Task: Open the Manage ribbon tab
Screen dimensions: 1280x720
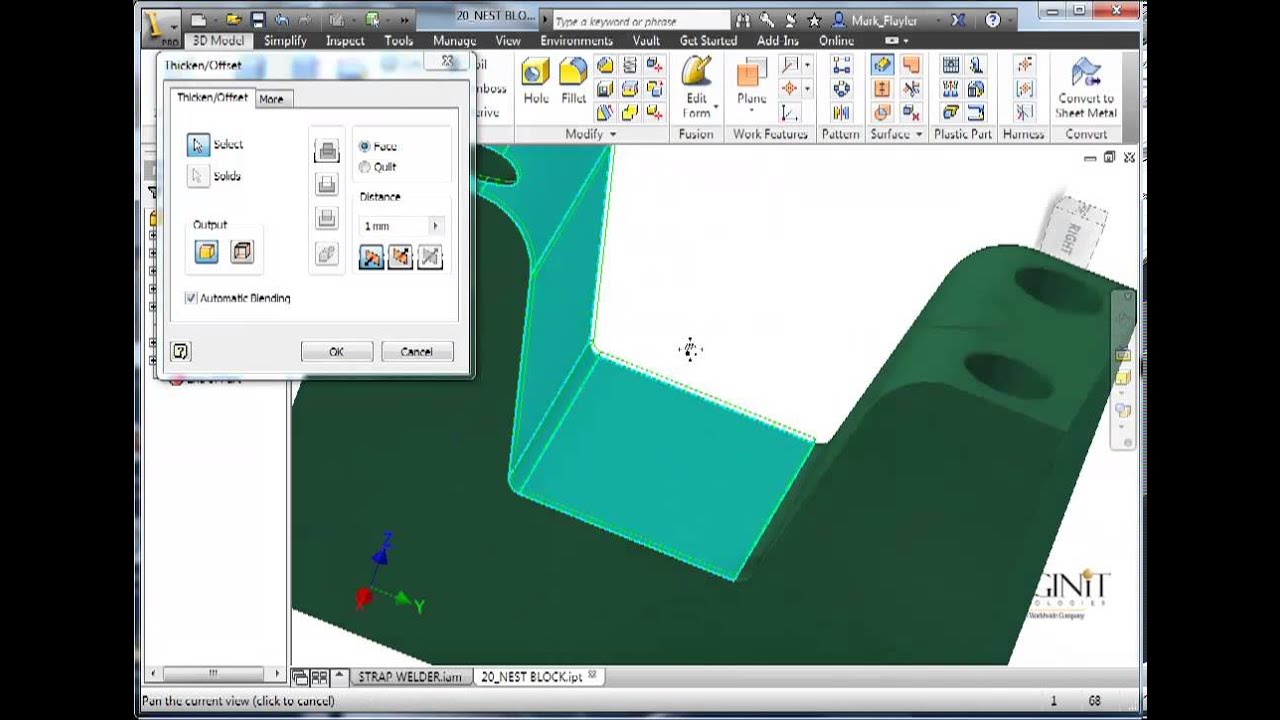Action: (454, 41)
